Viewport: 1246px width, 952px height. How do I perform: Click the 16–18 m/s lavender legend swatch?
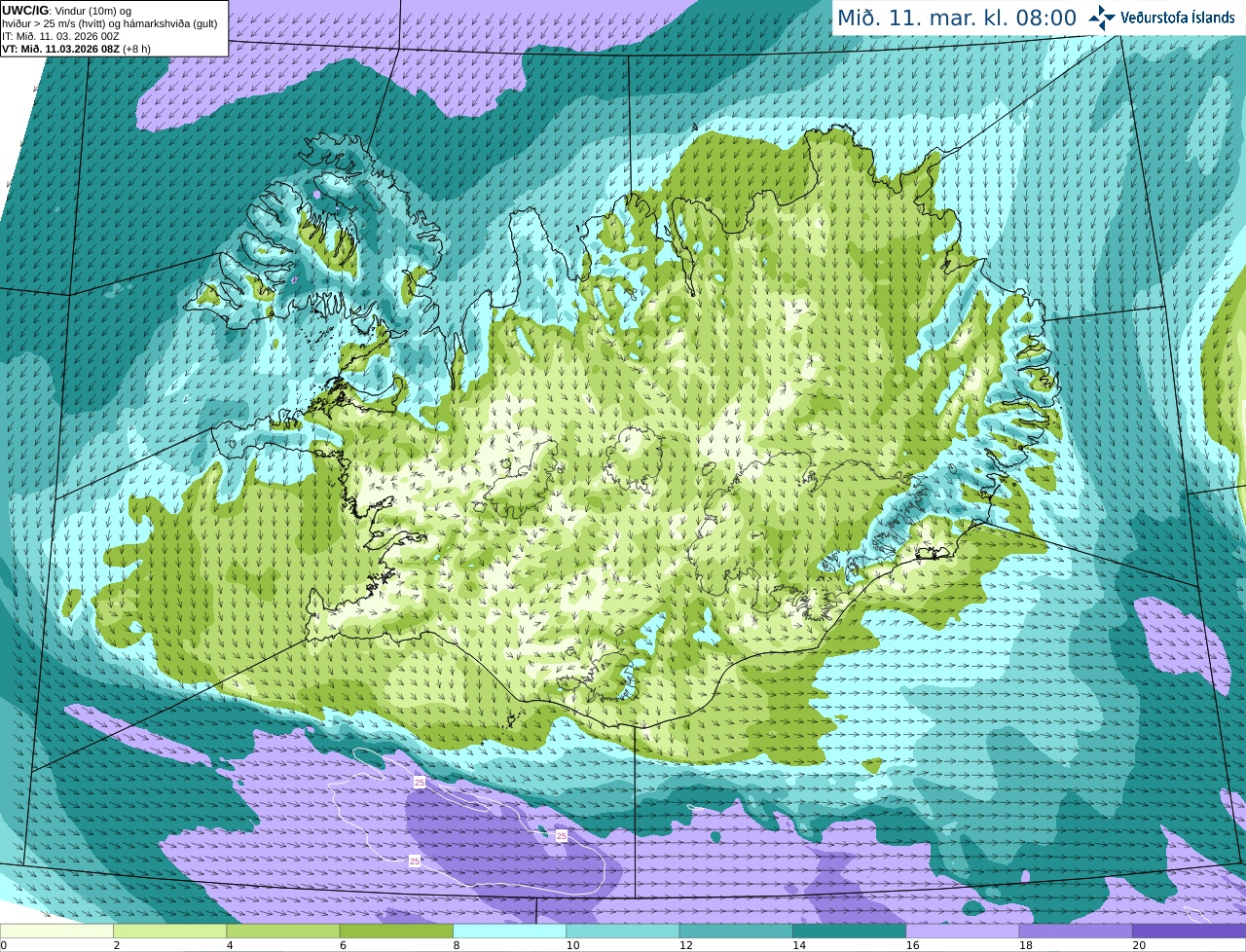click(x=963, y=932)
